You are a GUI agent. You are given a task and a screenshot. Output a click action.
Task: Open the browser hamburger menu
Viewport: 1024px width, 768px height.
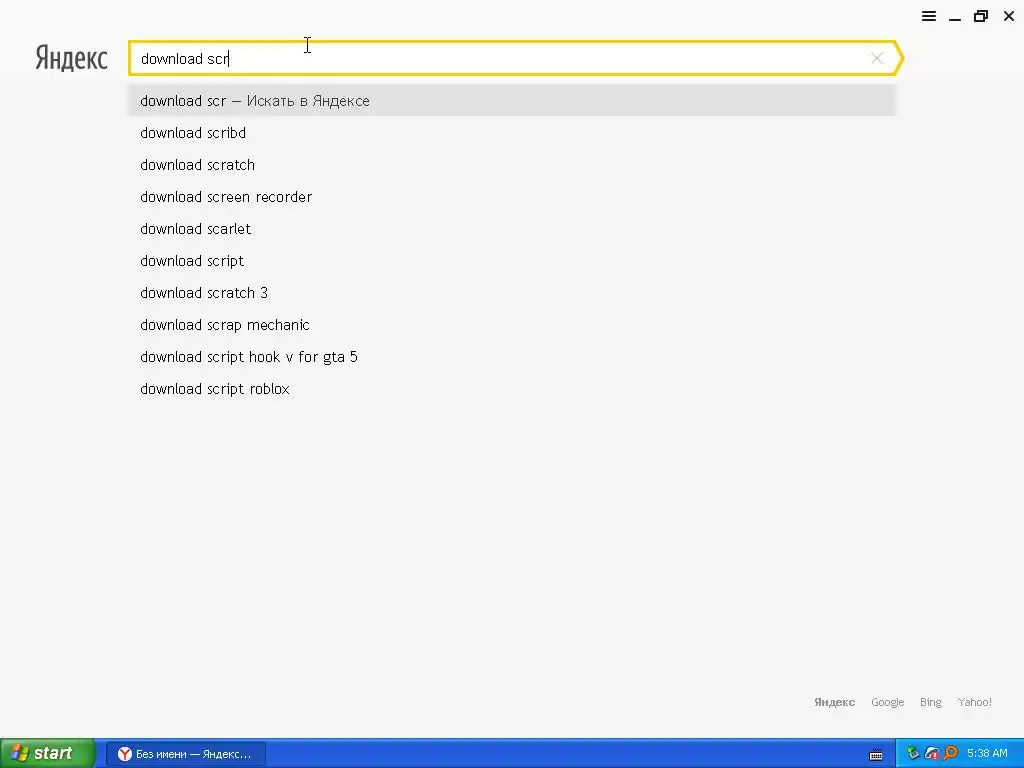tap(929, 16)
